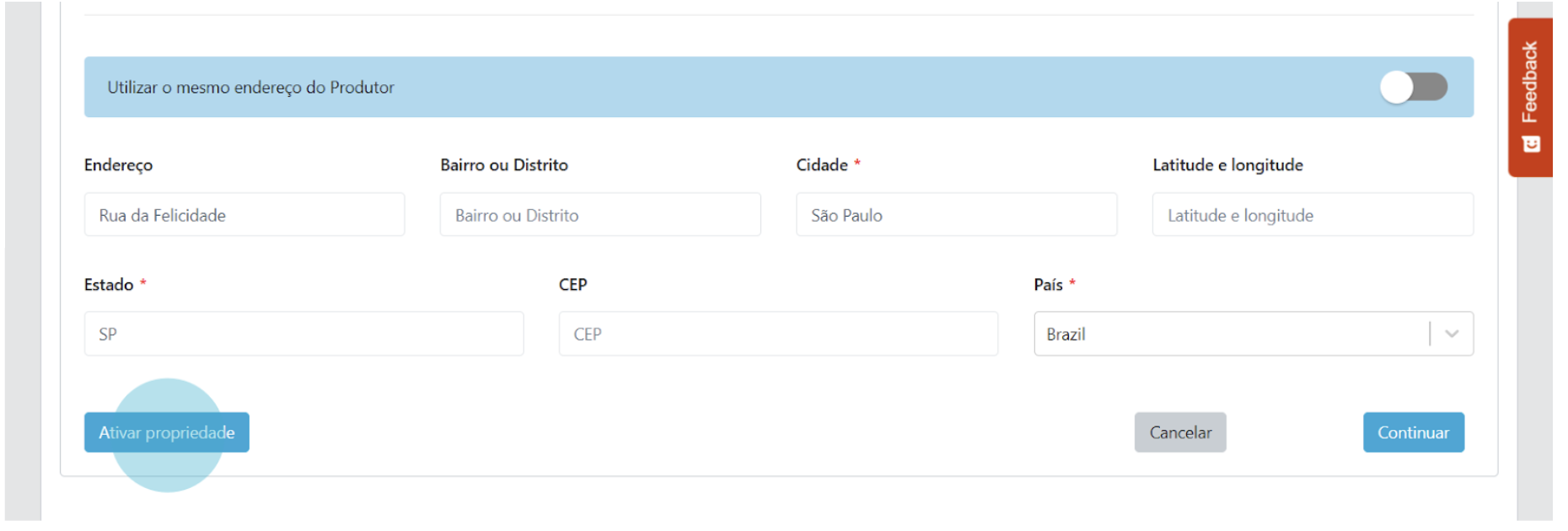Image resolution: width=1568 pixels, height=531 pixels.
Task: Click the Latitude e longitude input box
Action: (x=1312, y=215)
